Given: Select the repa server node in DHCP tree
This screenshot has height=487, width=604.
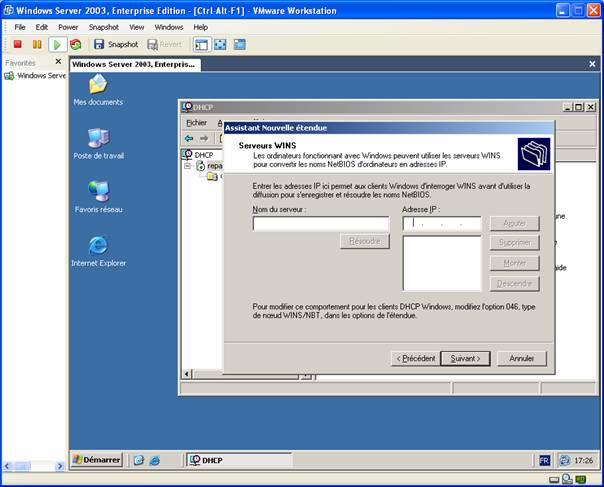Looking at the screenshot, I should [210, 166].
